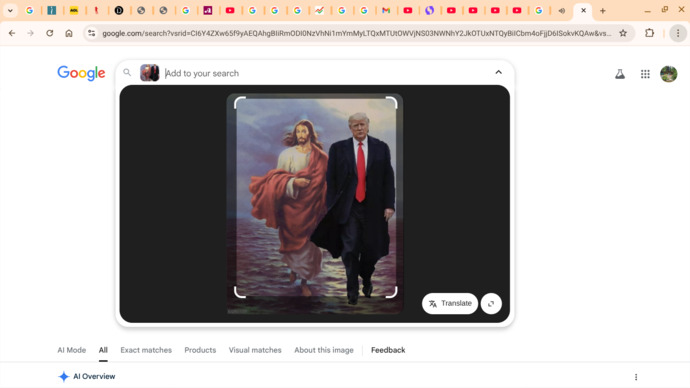This screenshot has width=690, height=388.
Task: Click the top-left crop corner handle
Action: (240, 103)
